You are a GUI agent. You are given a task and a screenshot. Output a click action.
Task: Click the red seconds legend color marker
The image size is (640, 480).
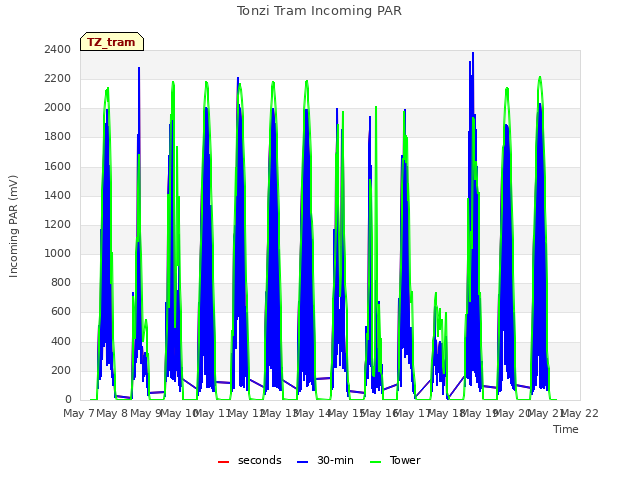224,462
